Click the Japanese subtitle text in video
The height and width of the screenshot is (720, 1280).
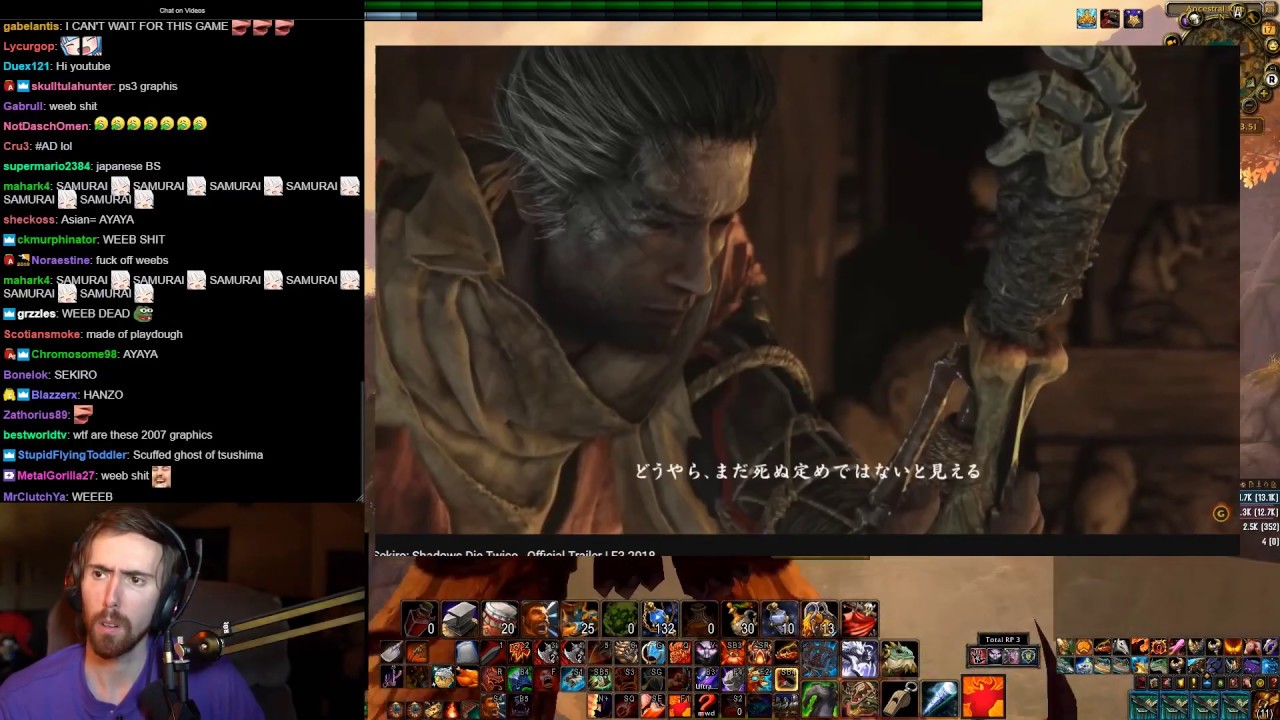tap(808, 471)
